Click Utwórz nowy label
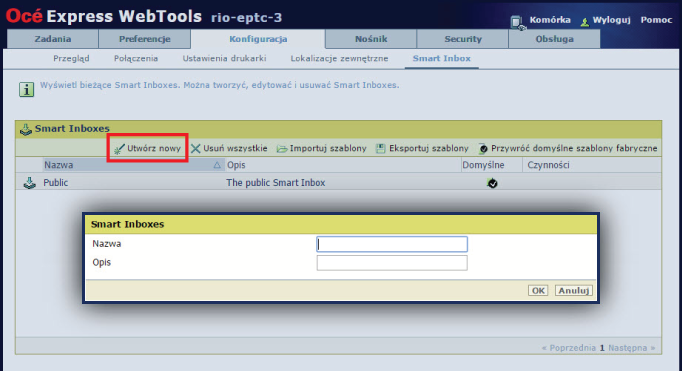The image size is (682, 371). [154, 148]
